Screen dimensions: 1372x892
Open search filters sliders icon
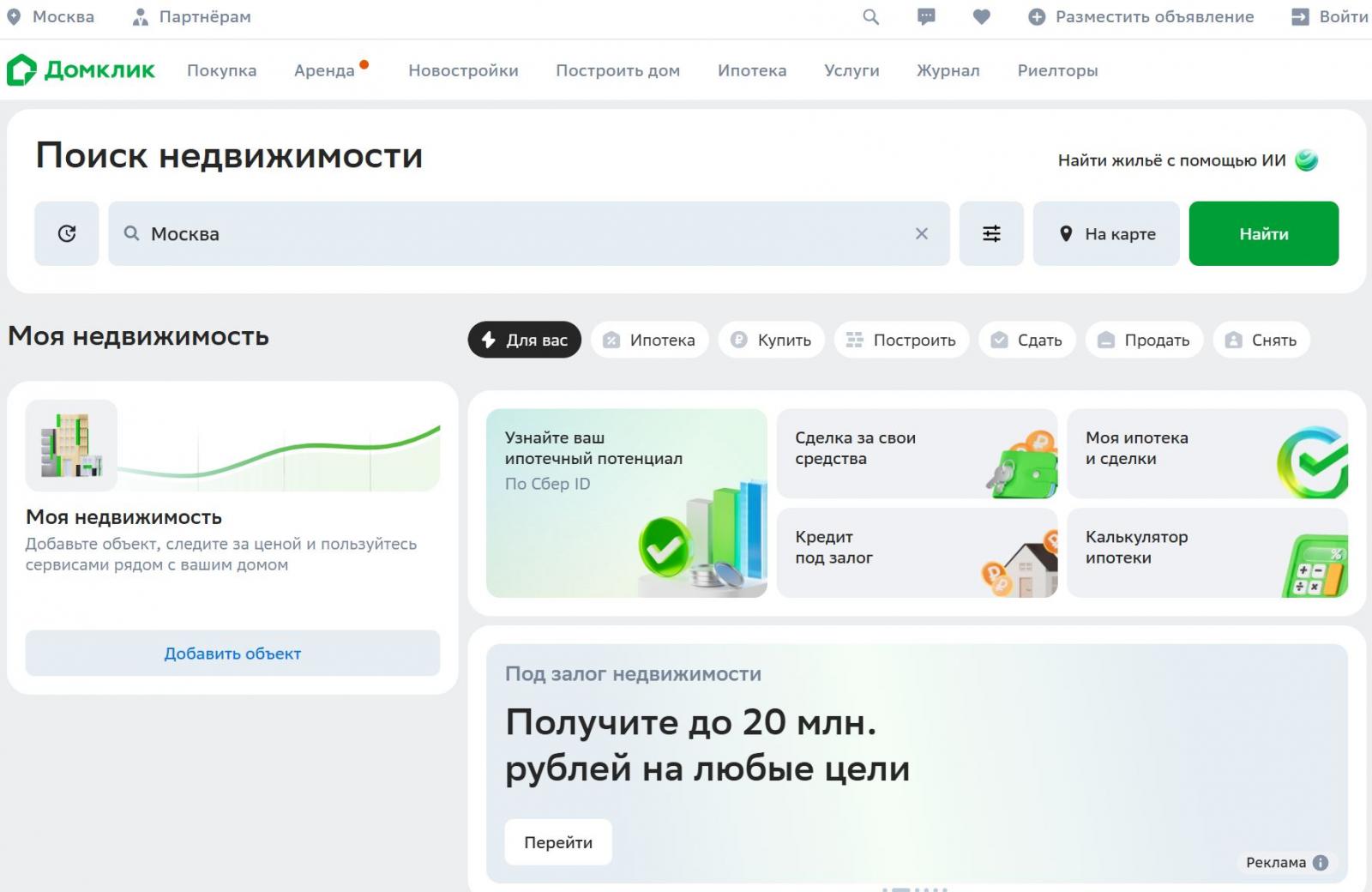(991, 233)
